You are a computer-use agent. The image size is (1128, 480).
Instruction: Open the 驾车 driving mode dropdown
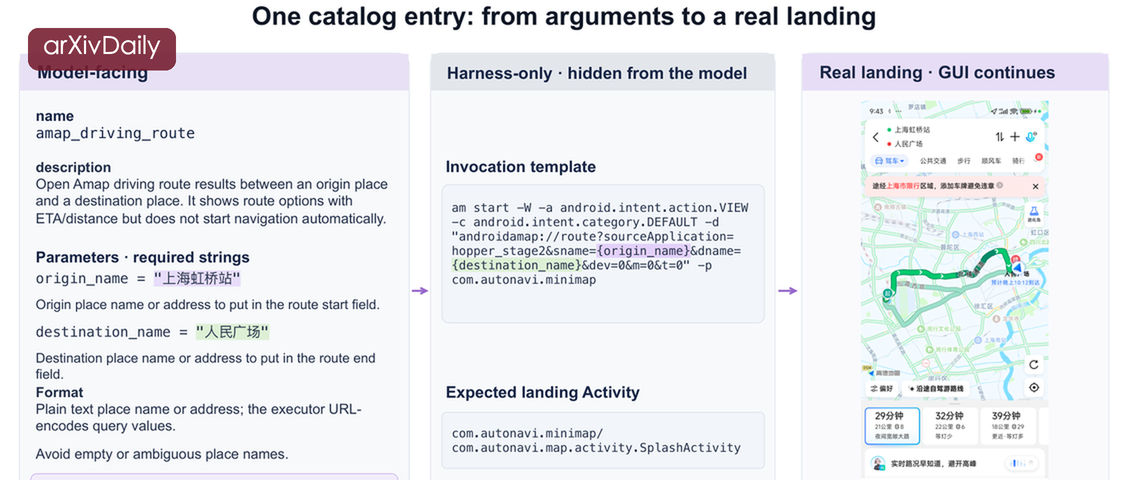click(x=890, y=161)
